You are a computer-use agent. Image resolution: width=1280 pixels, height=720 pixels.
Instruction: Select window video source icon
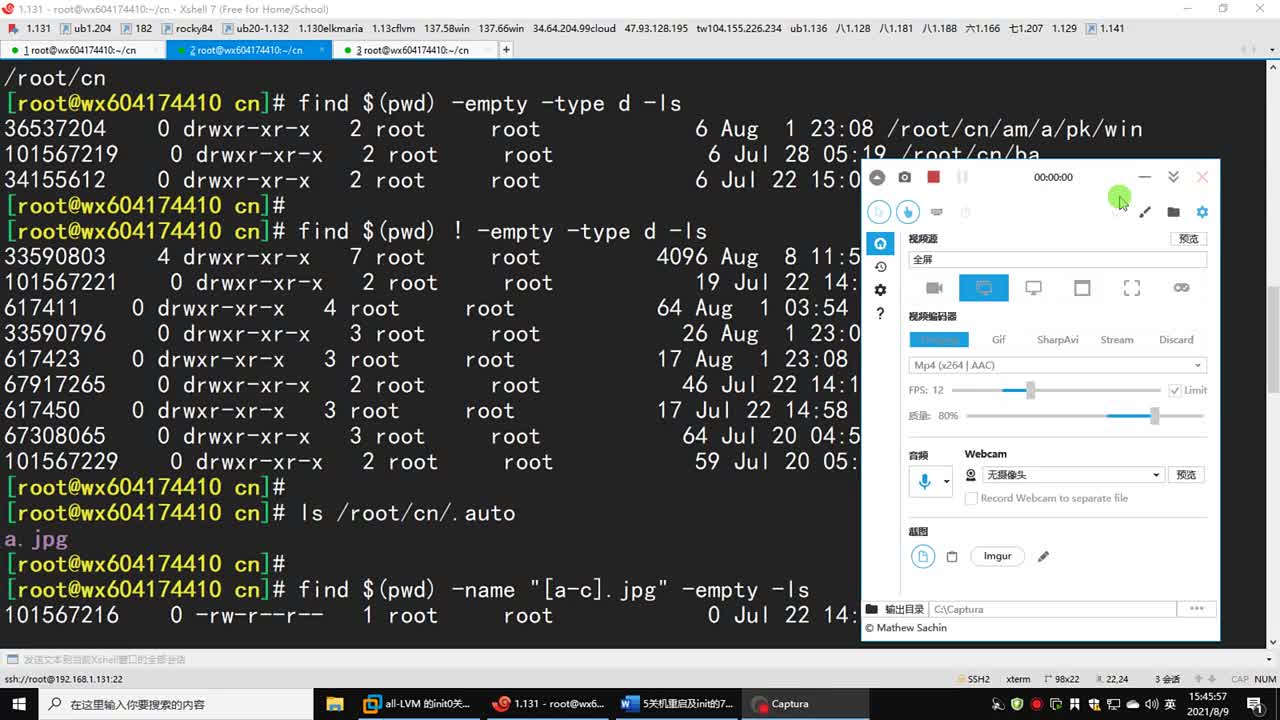pyautogui.click(x=1082, y=288)
